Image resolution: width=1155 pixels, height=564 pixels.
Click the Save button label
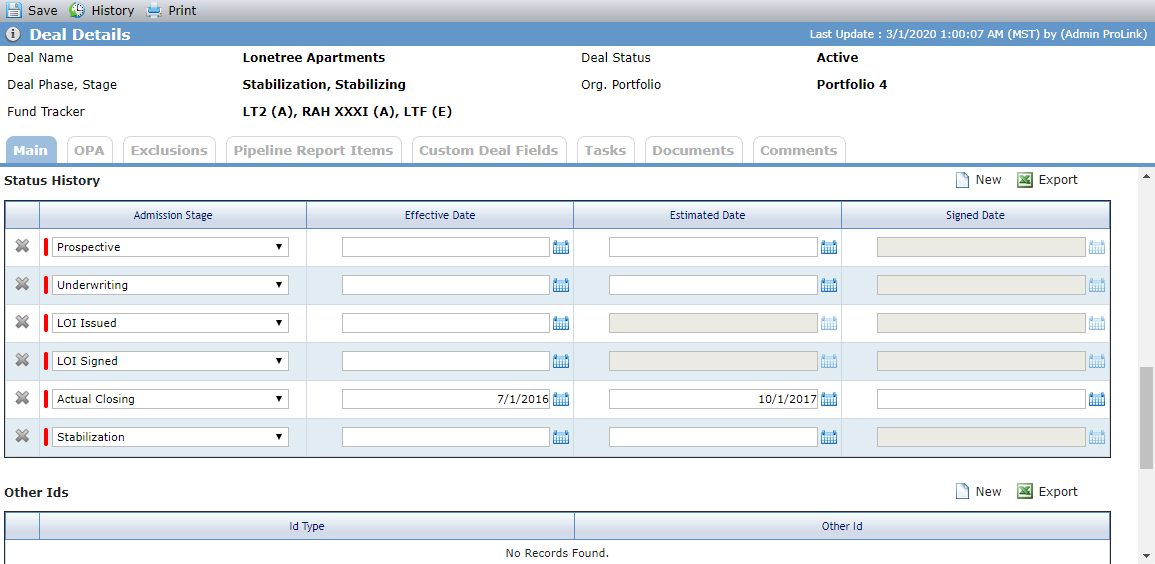pos(43,11)
